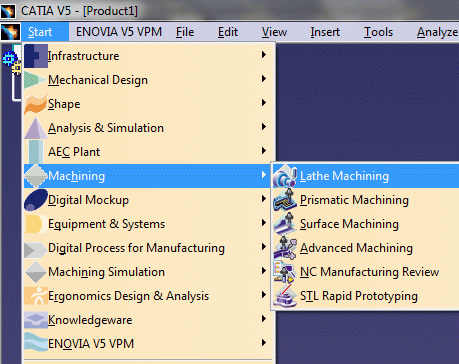Click the CATIA document icon beside Start menu
The image size is (459, 364).
(x=10, y=32)
